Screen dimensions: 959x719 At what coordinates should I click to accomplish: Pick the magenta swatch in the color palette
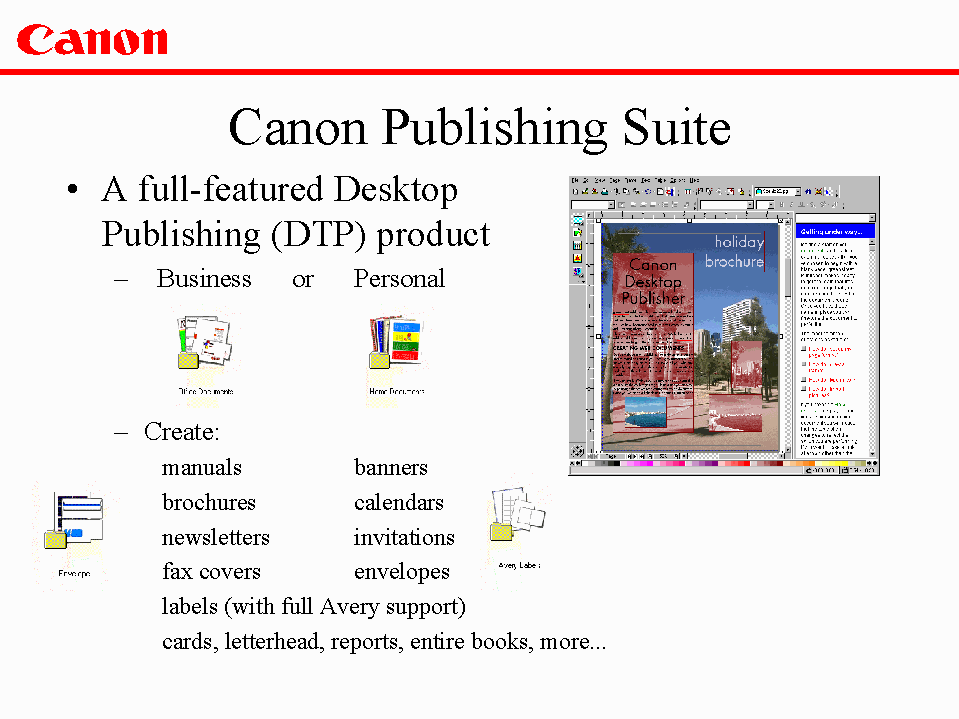pos(646,464)
